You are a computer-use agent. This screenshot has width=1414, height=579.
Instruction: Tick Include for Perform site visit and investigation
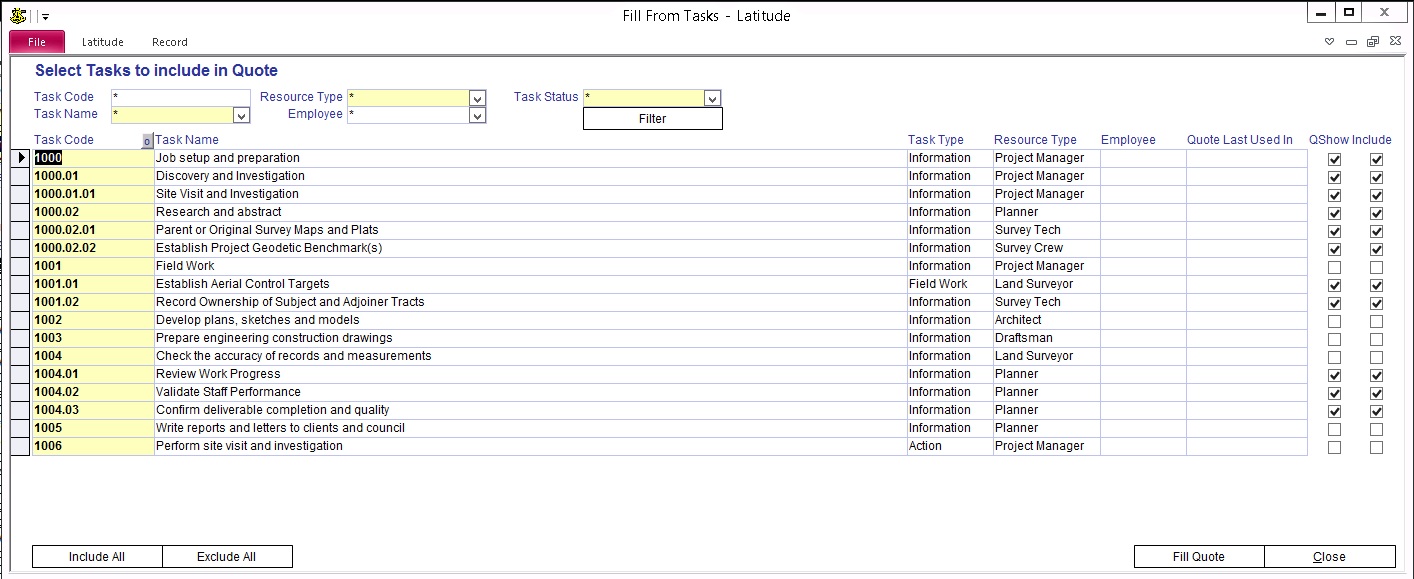pyautogui.click(x=1376, y=447)
